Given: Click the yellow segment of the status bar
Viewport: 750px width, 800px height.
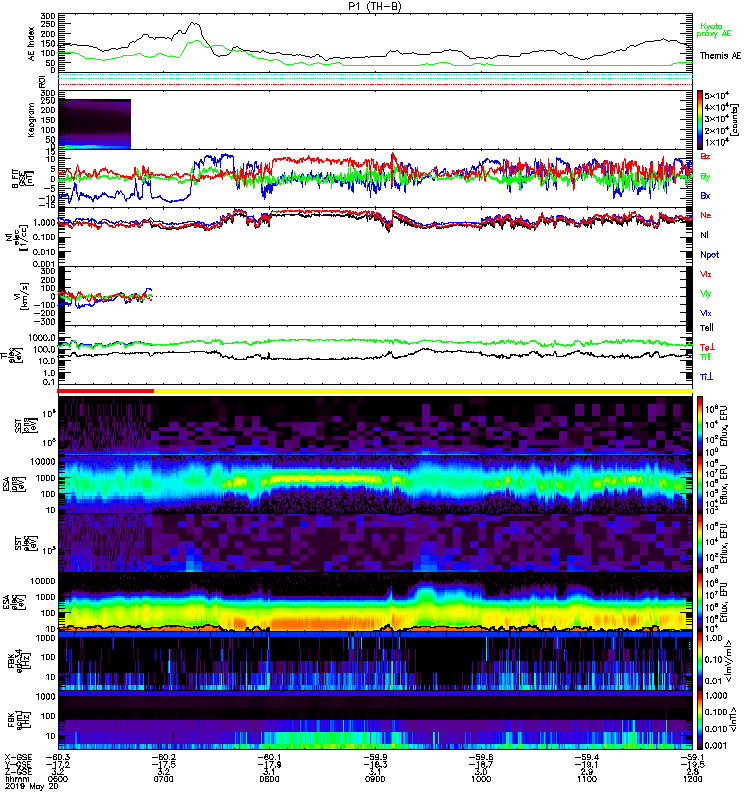Looking at the screenshot, I should point(423,391).
